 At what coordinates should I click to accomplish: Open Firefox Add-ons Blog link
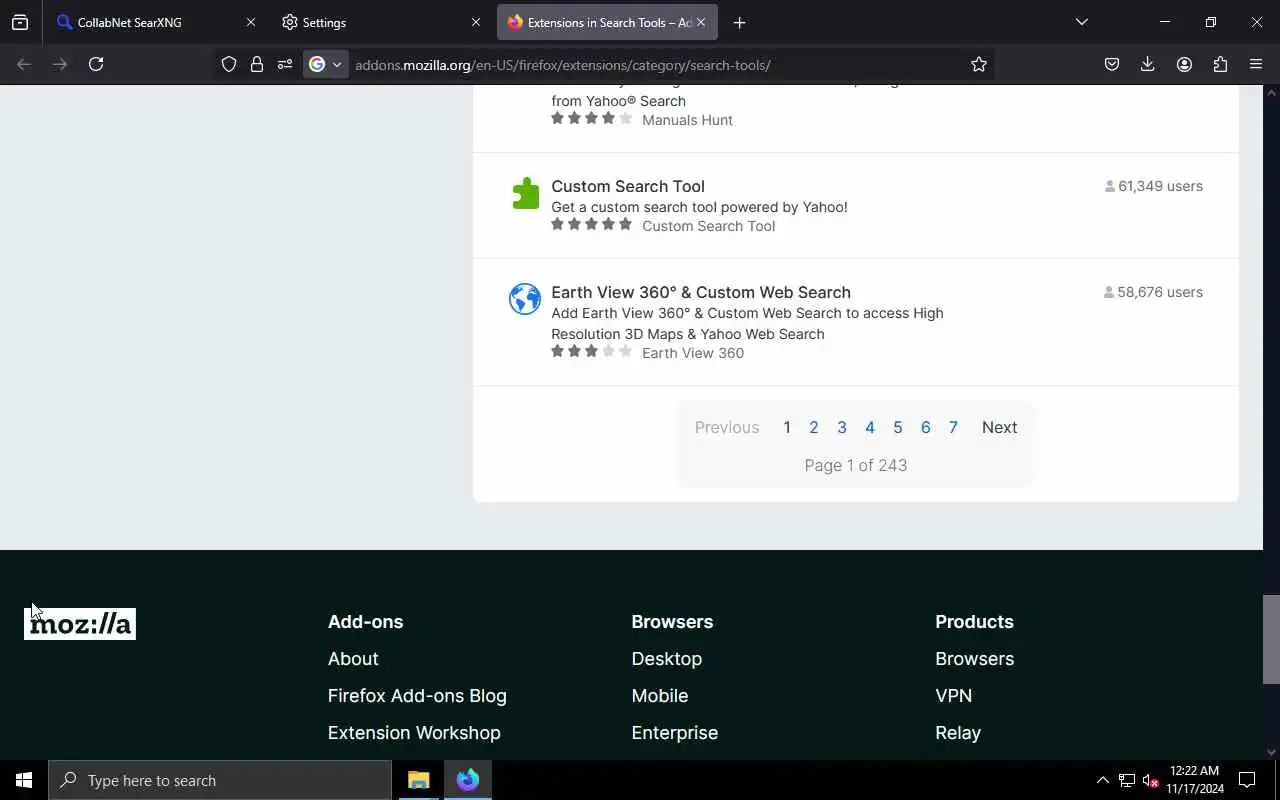tap(417, 696)
